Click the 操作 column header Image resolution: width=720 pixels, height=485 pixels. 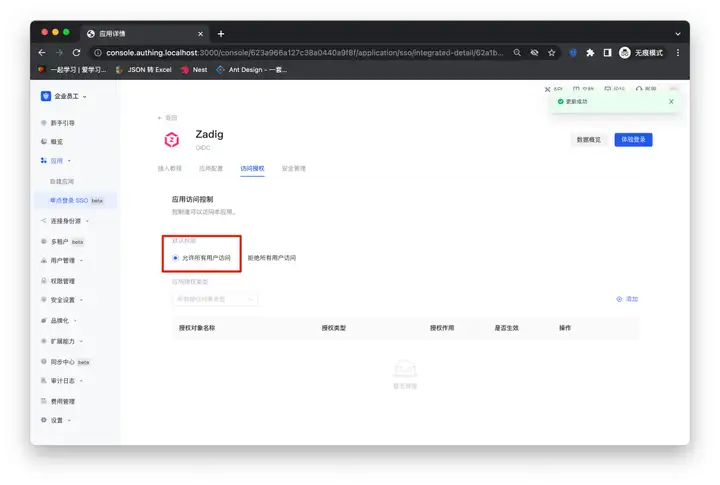pyautogui.click(x=565, y=328)
